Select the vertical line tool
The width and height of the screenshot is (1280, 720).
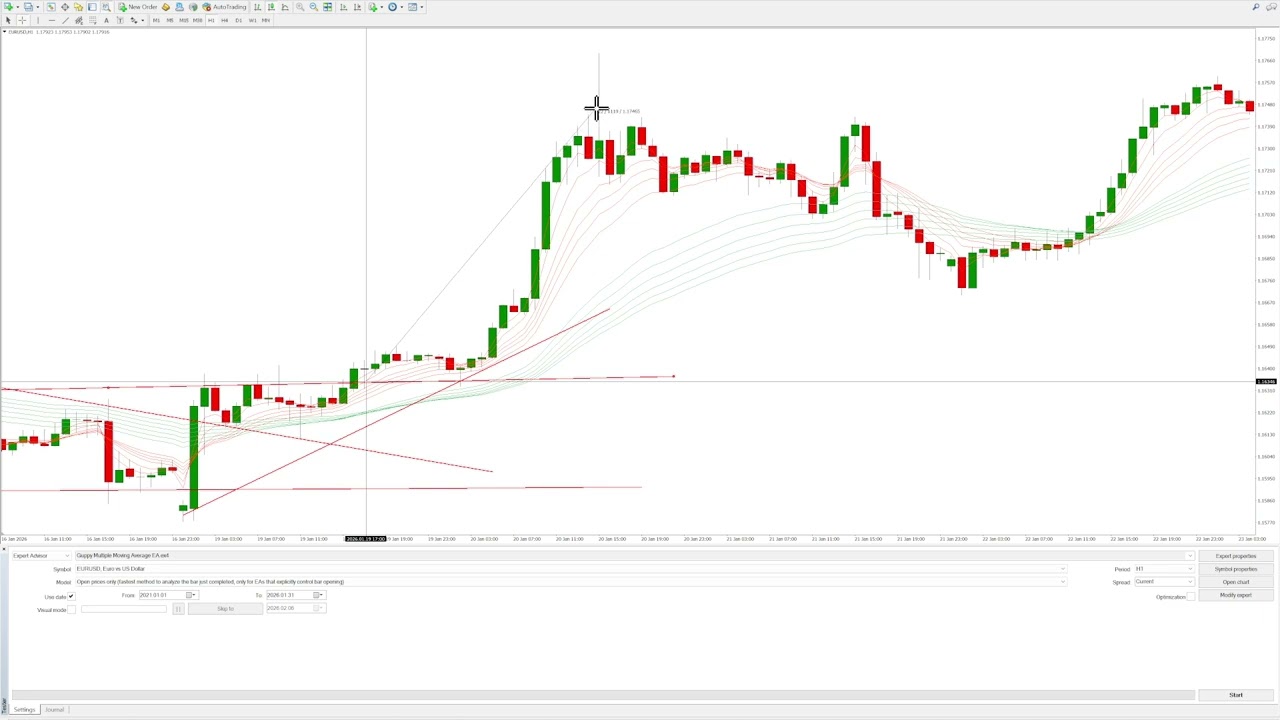[38, 20]
